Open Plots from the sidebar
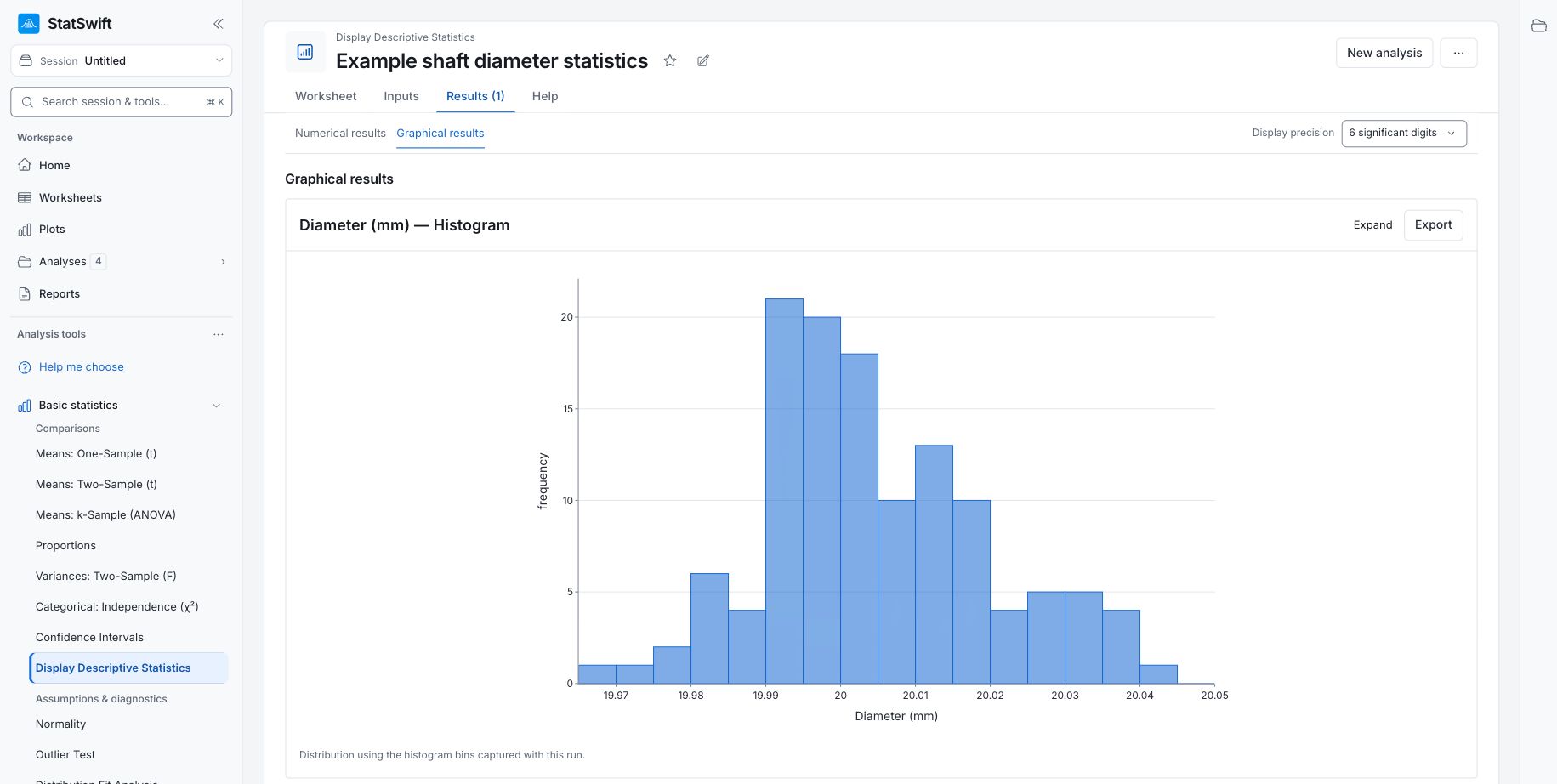This screenshot has height=784, width=1557. 52,229
